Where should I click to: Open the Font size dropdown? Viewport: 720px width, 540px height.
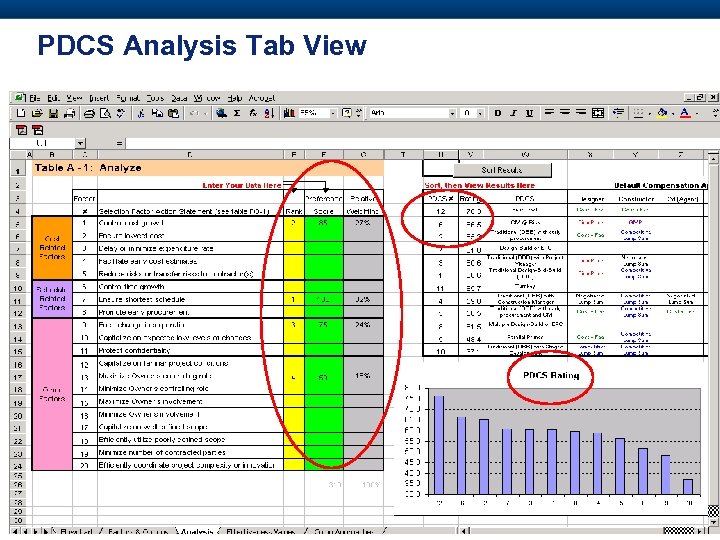point(480,113)
